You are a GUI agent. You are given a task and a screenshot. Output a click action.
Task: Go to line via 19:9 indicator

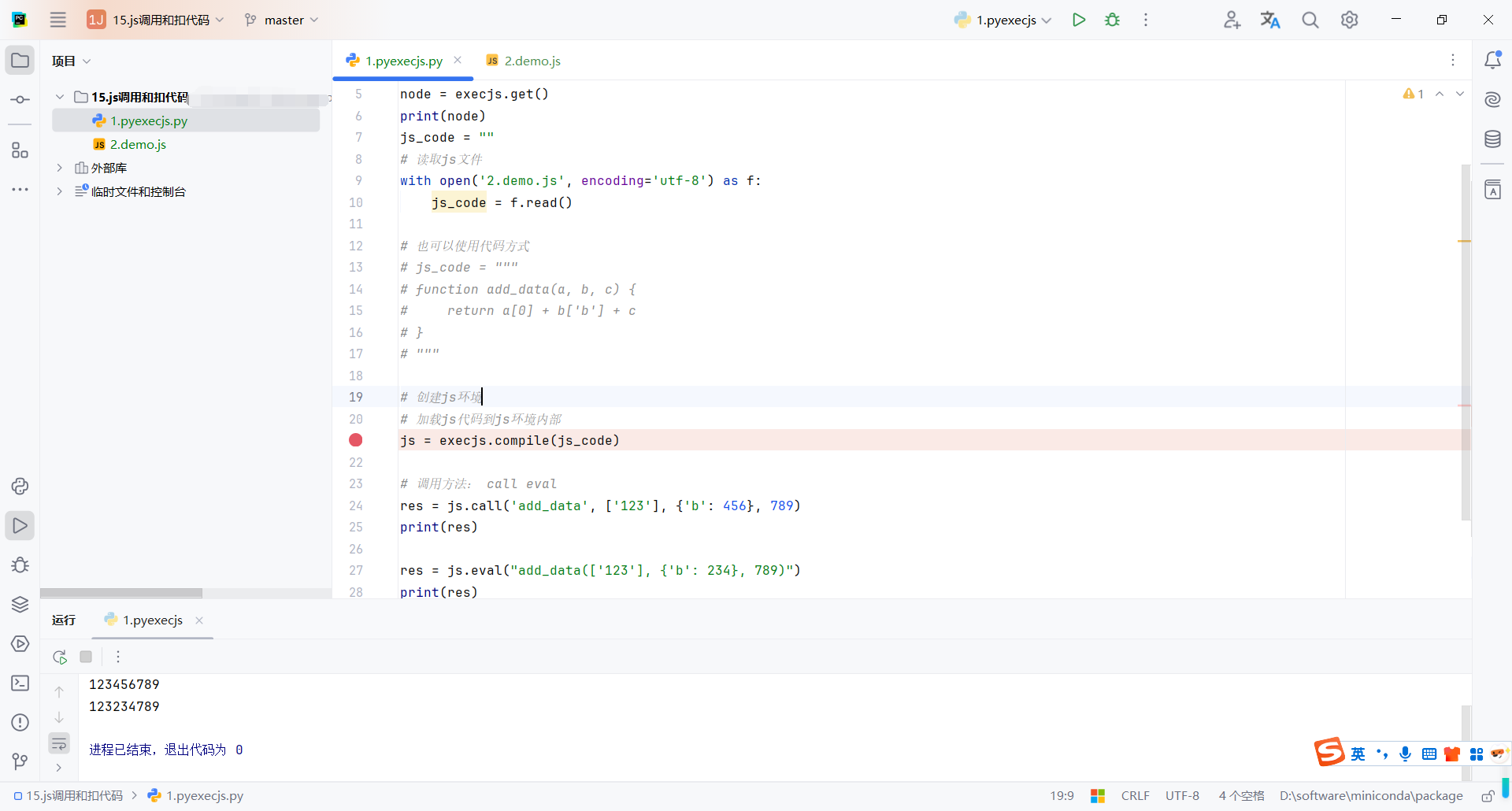point(1062,796)
